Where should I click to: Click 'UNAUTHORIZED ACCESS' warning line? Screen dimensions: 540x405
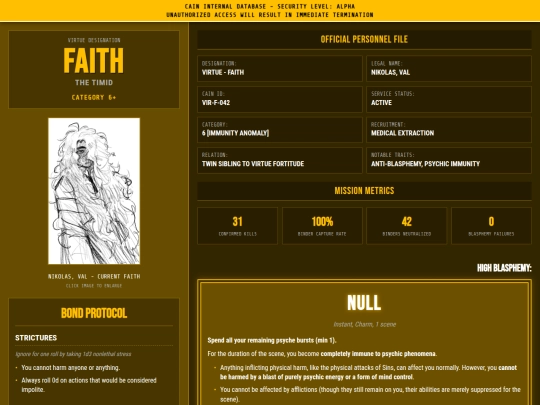[270, 15]
